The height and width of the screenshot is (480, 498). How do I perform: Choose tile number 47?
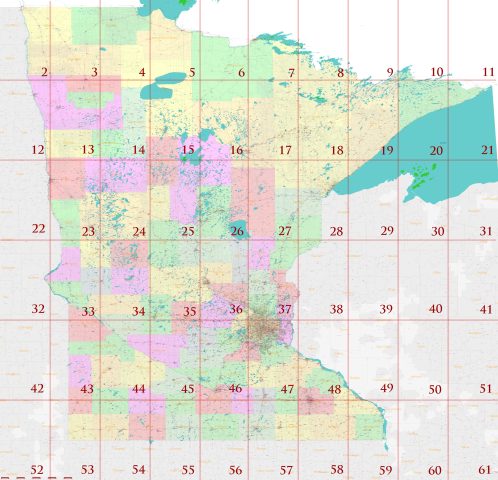point(287,389)
